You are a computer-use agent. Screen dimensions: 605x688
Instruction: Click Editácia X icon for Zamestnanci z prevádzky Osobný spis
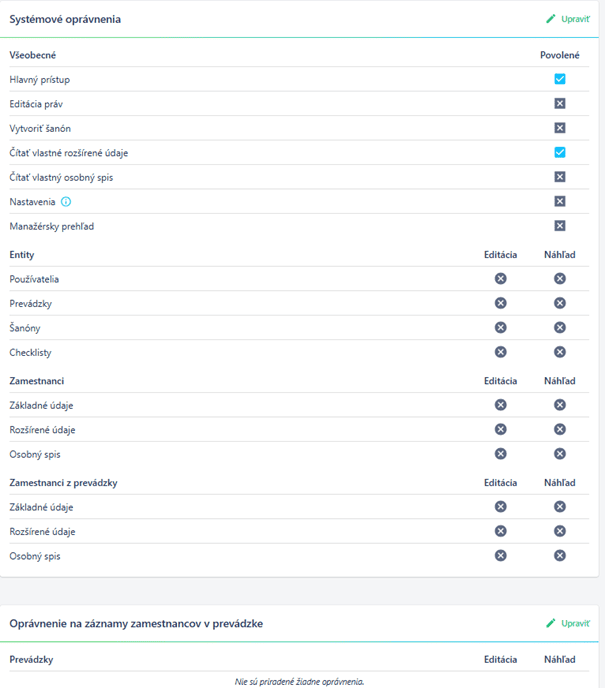(x=501, y=556)
